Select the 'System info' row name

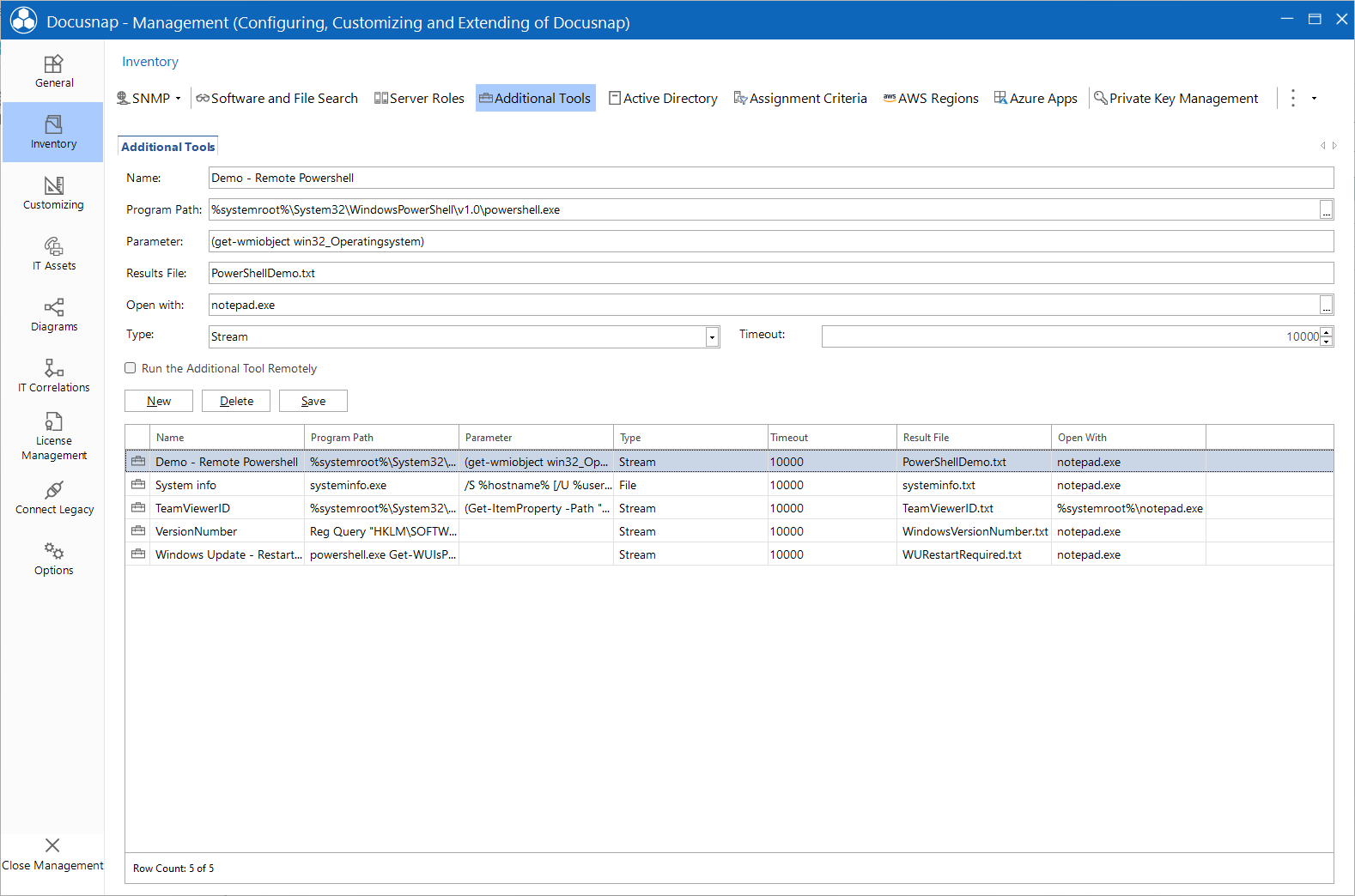pyautogui.click(x=185, y=485)
